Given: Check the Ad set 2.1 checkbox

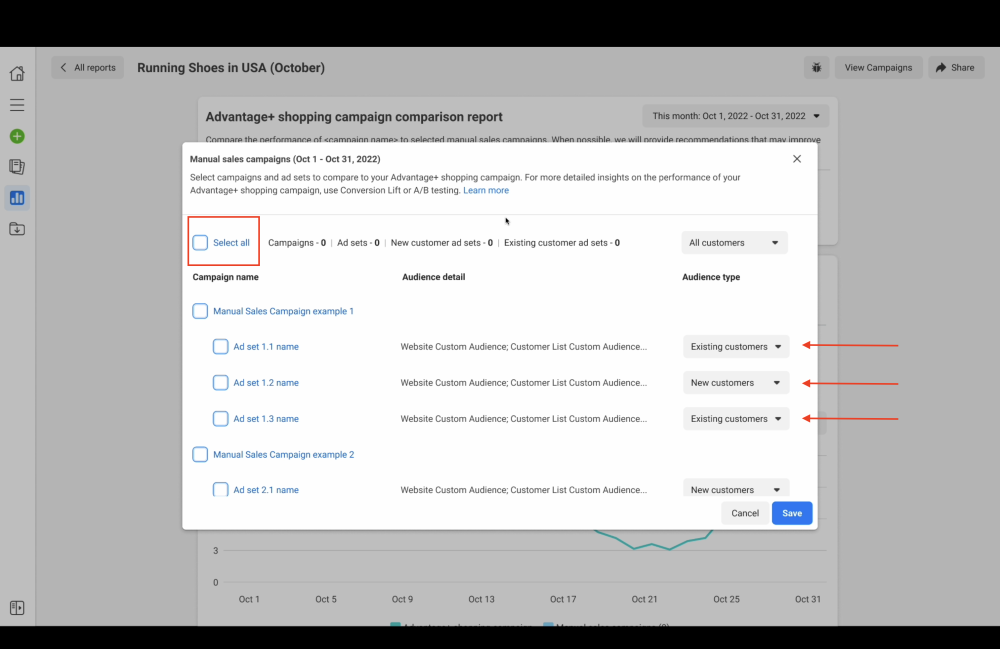Looking at the screenshot, I should coord(221,490).
